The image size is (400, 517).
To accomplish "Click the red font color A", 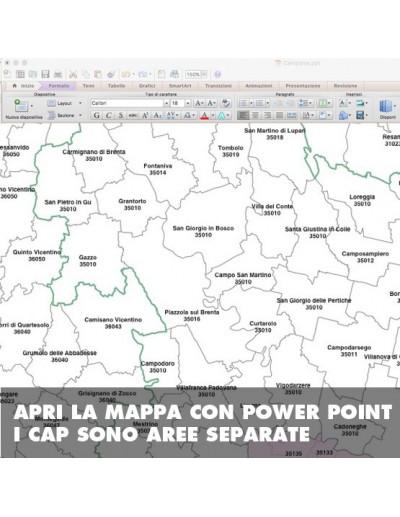I will (x=205, y=115).
